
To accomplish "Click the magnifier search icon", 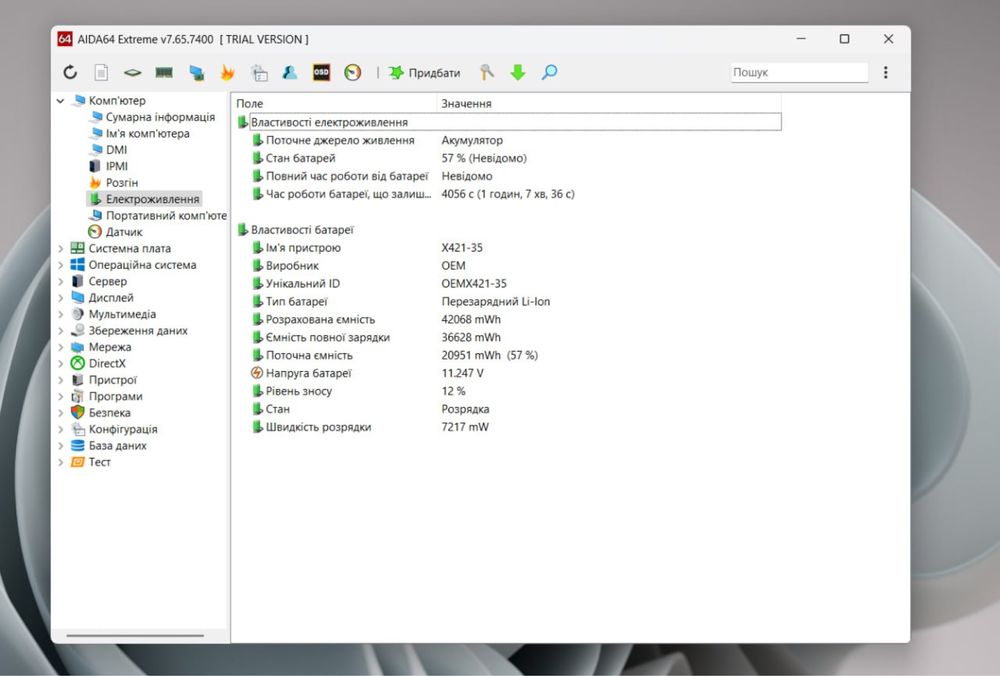I will point(549,73).
